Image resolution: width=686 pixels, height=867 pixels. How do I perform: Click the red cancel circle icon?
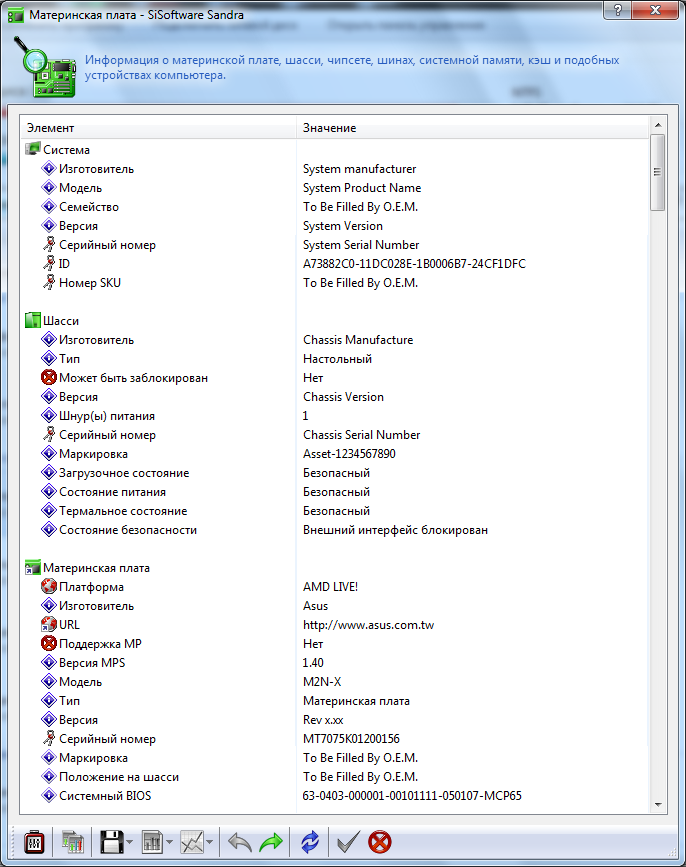coord(380,842)
